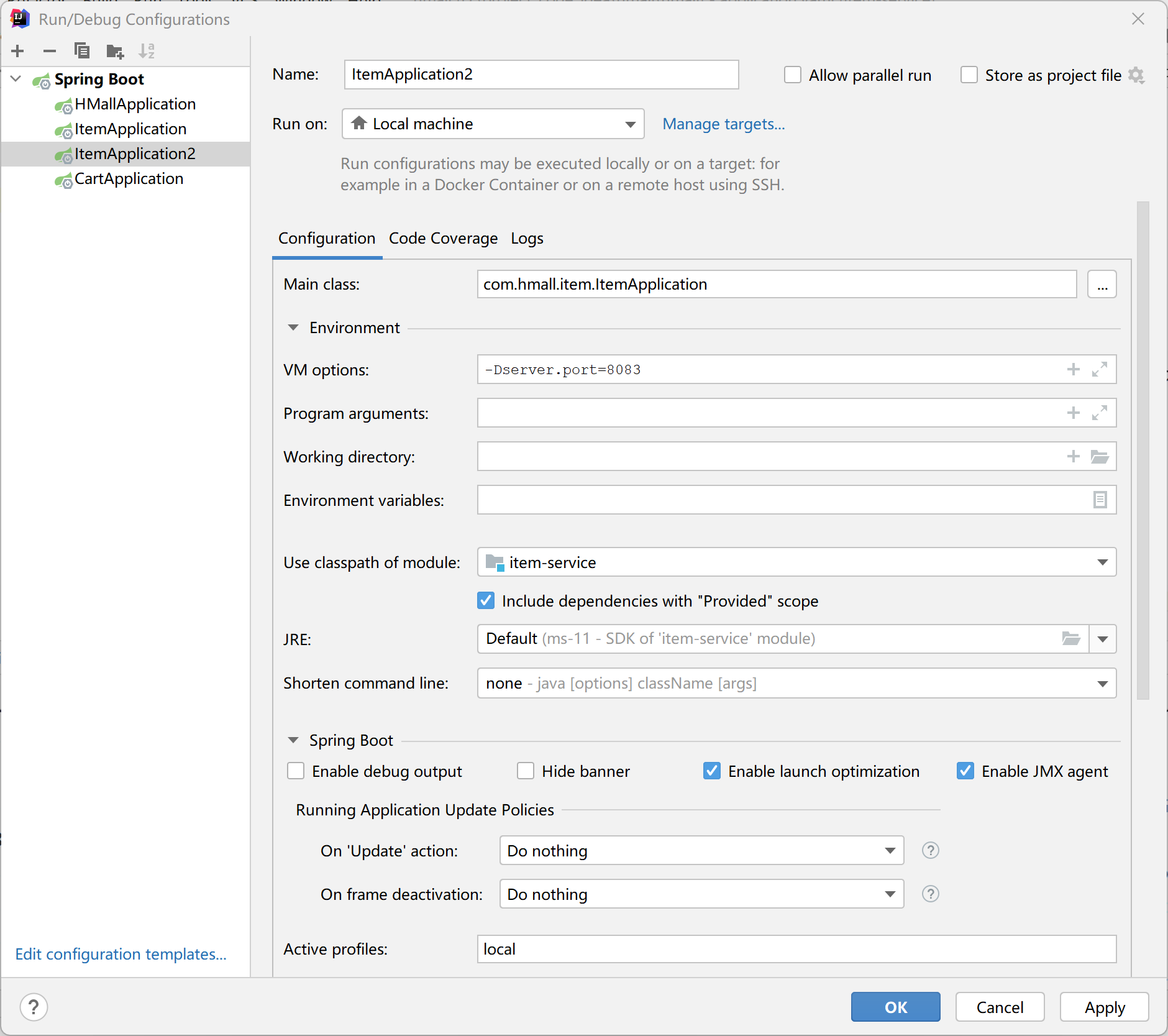
Task: Open gear settings beside Store as project file
Action: 1136,75
